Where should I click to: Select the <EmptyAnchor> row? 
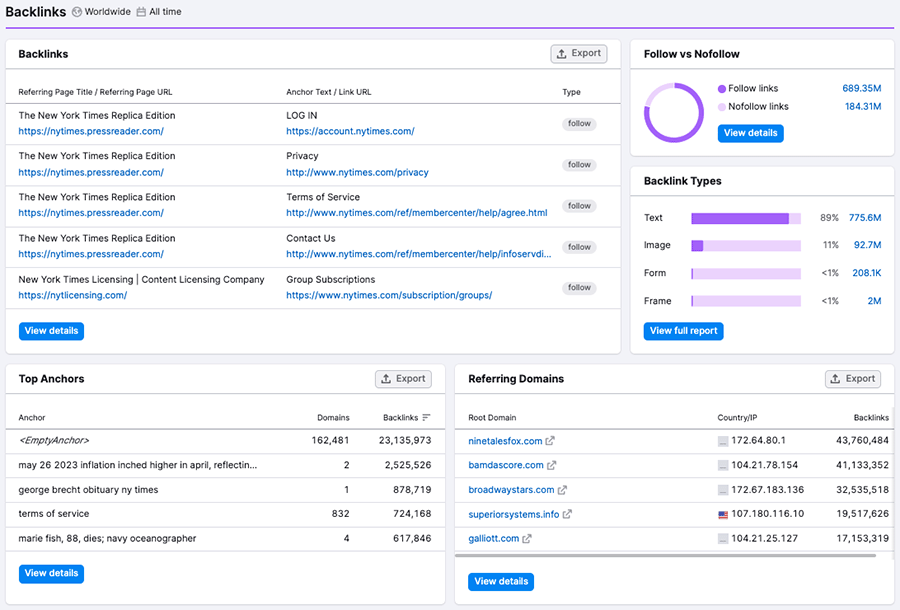click(x=225, y=441)
